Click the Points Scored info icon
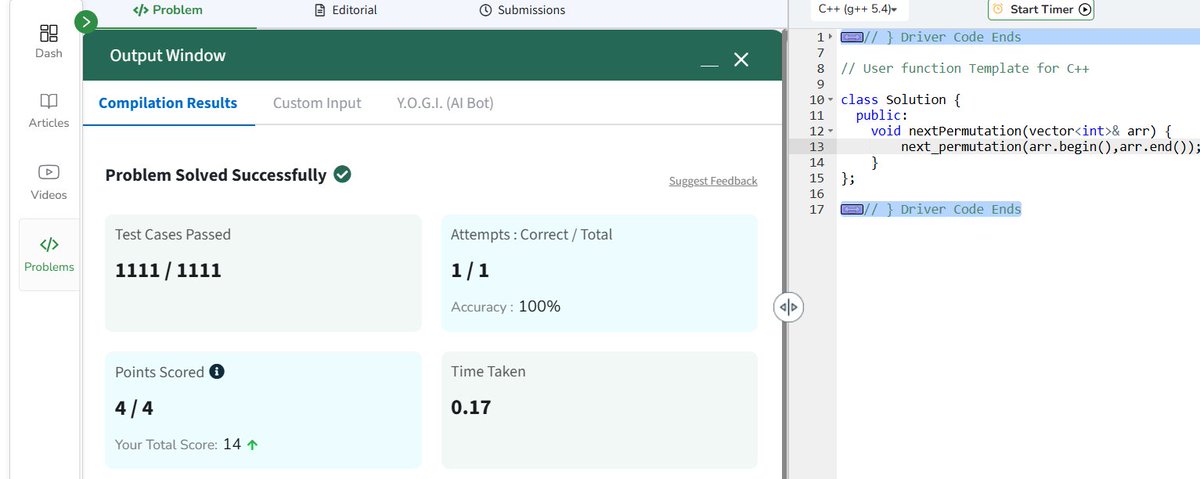The image size is (1200, 479). point(216,371)
